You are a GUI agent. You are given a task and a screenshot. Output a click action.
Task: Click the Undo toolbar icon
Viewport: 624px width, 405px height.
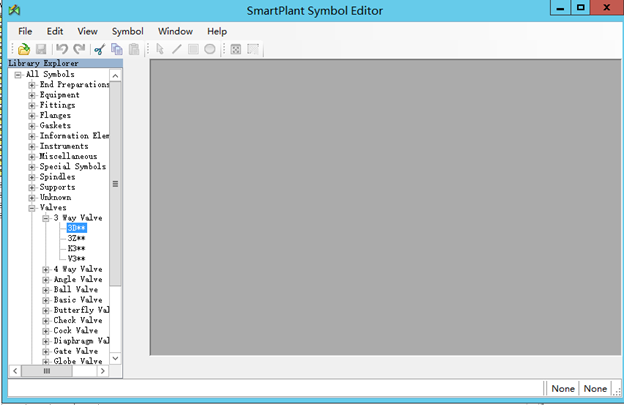pyautogui.click(x=62, y=49)
